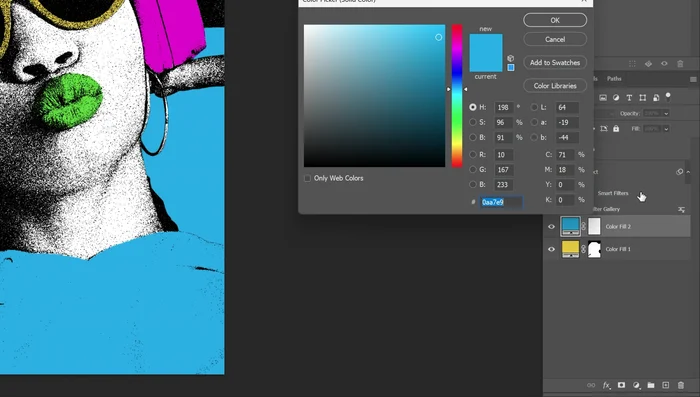This screenshot has width=700, height=397.
Task: Hide the Color Fill 2 layer
Action: [551, 226]
